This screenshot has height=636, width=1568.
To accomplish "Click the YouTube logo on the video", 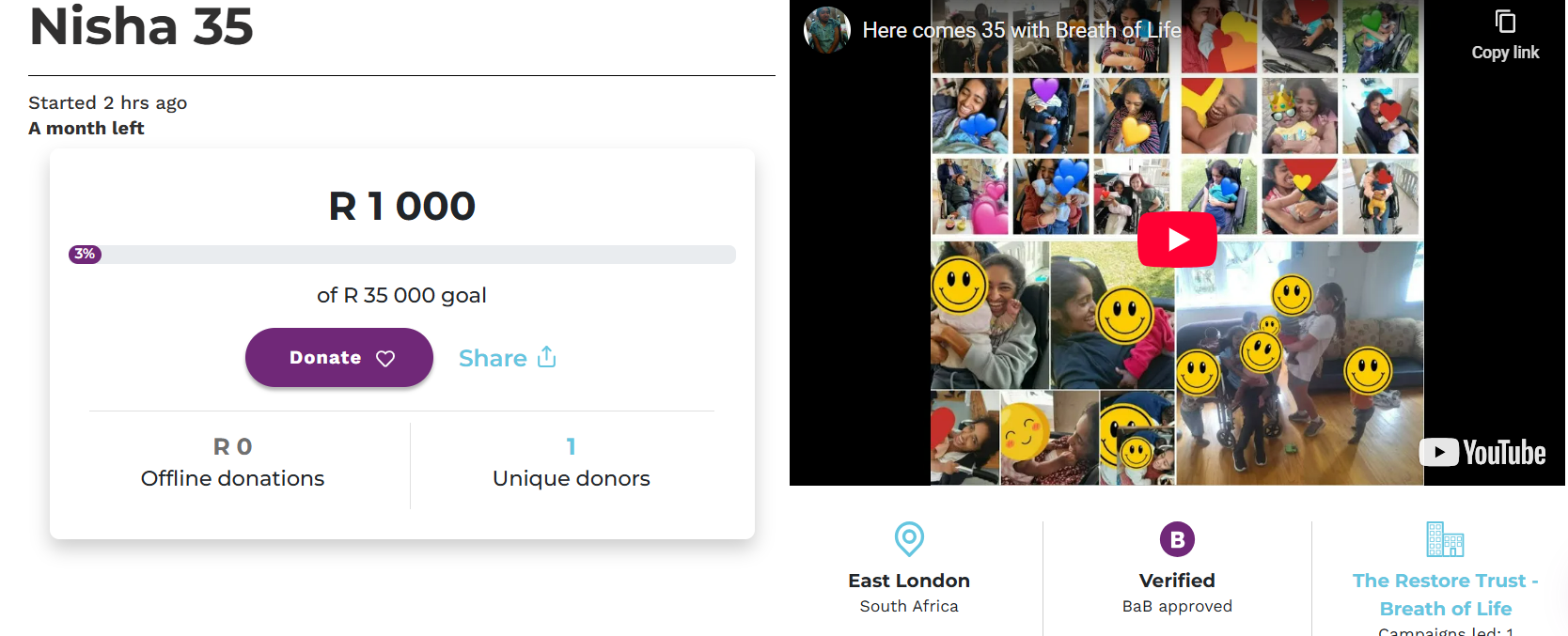I will coord(1482,453).
